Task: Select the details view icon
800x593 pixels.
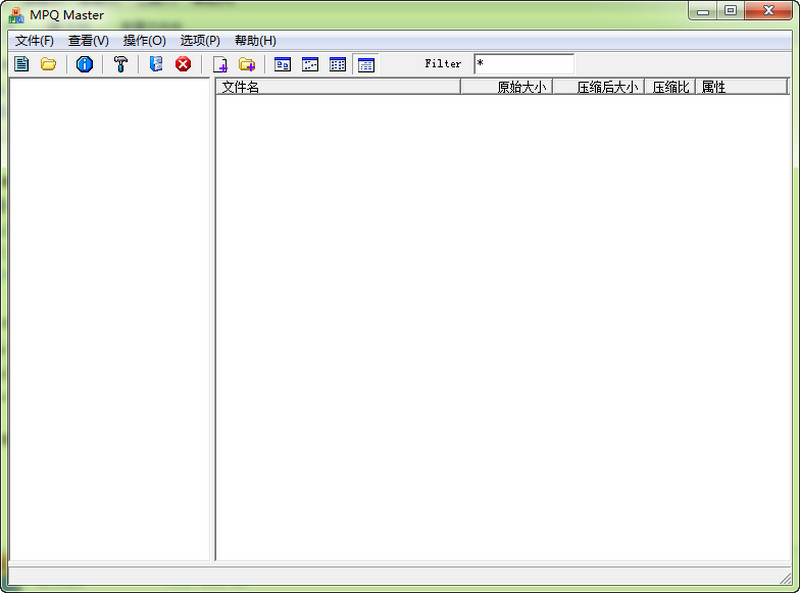Action: tap(366, 65)
